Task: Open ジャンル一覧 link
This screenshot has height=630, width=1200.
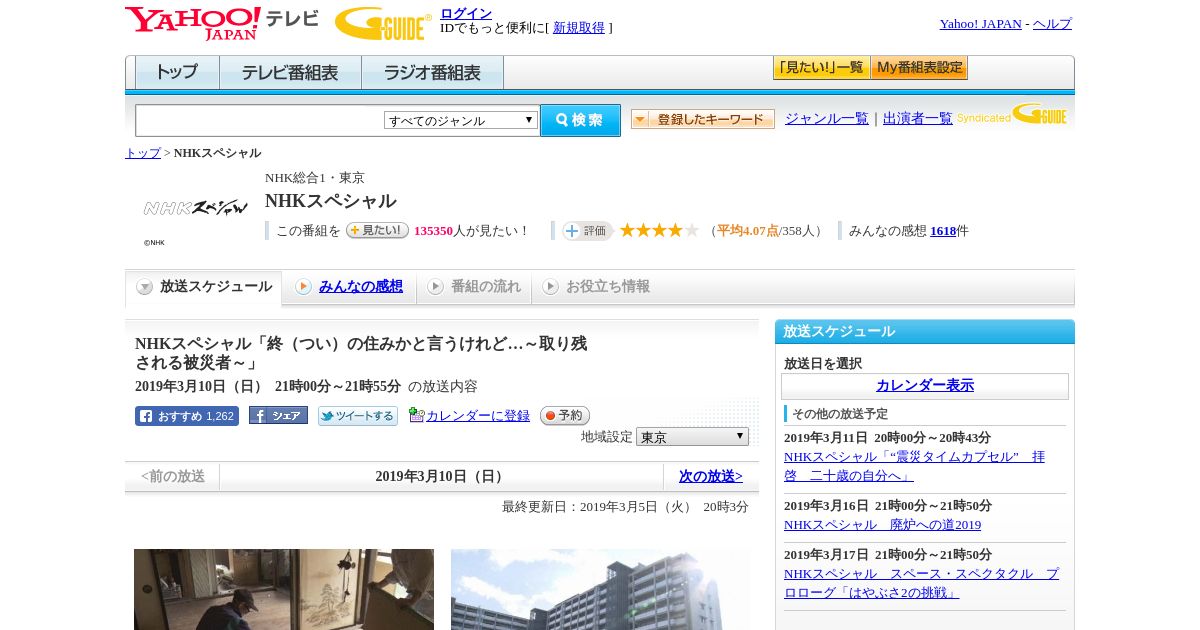Action: [827, 118]
